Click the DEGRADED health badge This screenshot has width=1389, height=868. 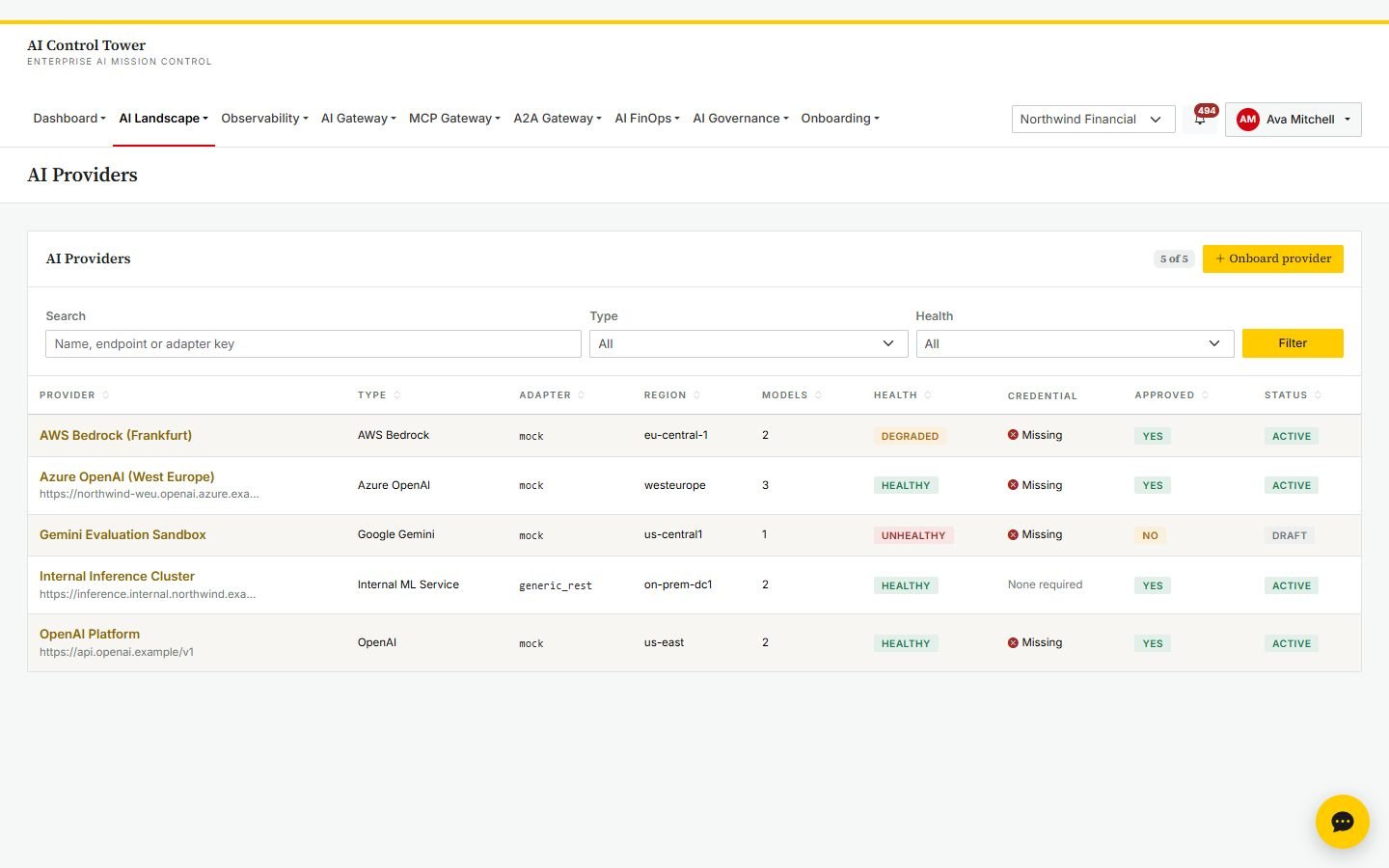pos(910,436)
